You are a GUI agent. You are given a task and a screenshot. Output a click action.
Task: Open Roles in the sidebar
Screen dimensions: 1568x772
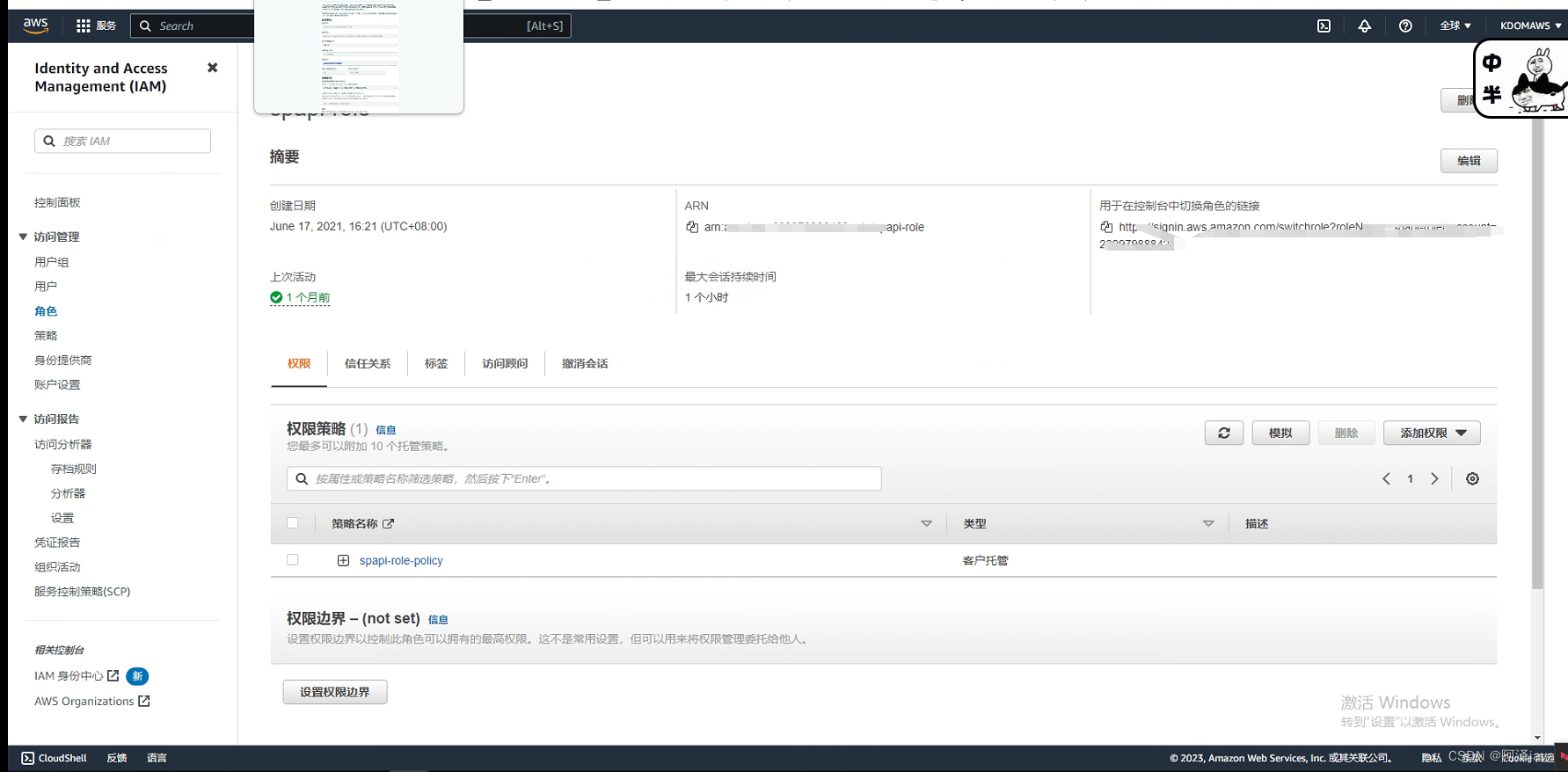coord(46,311)
